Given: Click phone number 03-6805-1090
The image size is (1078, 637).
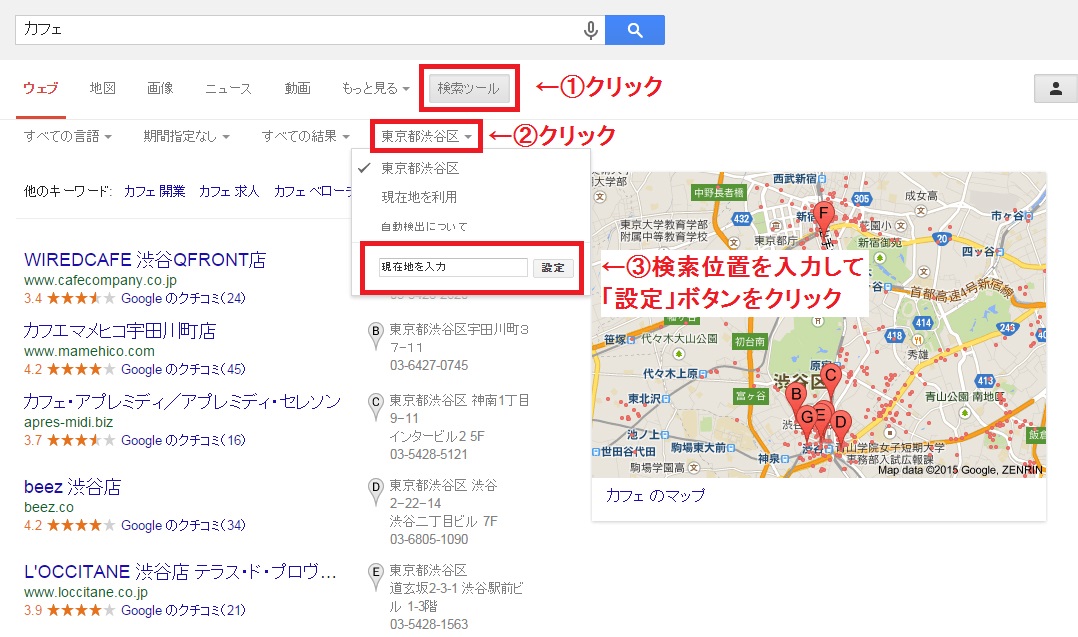Looking at the screenshot, I should tap(429, 539).
